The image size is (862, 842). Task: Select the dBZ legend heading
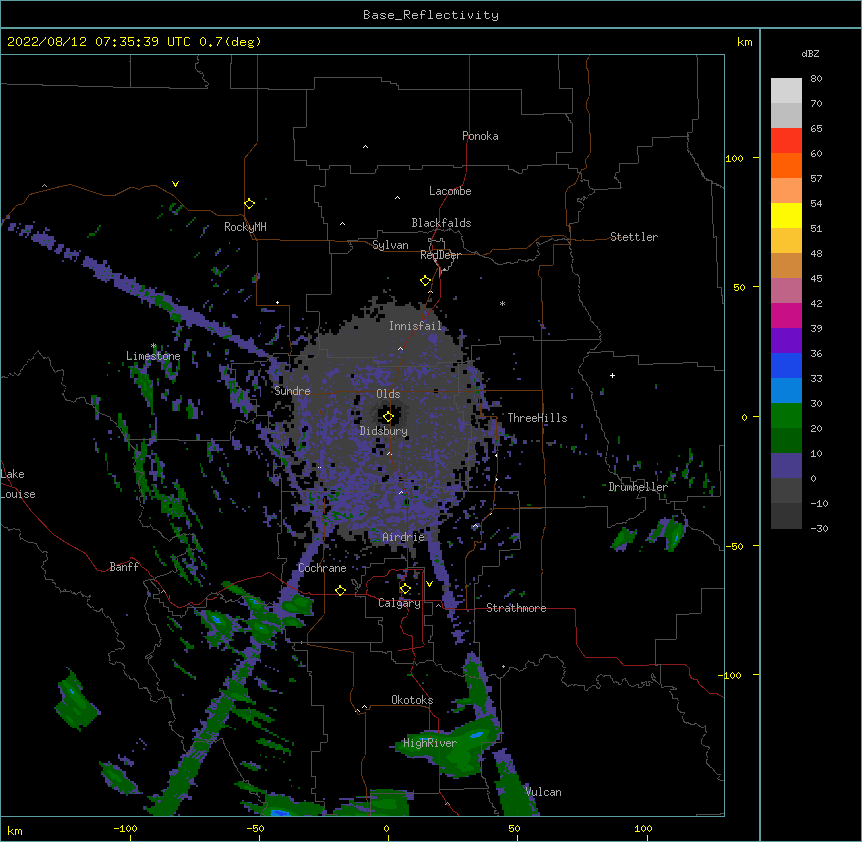tap(810, 54)
